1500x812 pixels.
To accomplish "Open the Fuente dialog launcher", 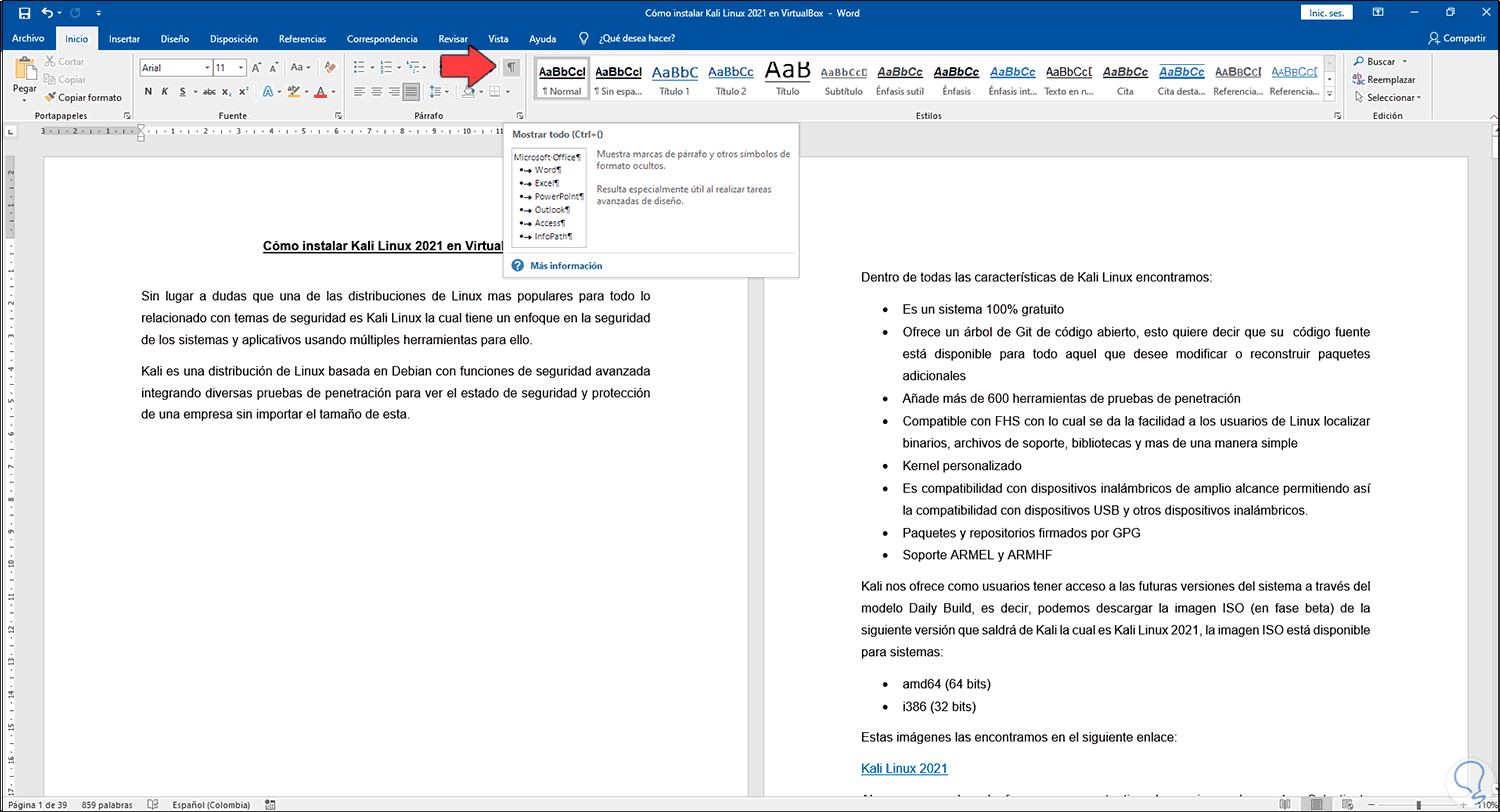I will (x=339, y=116).
